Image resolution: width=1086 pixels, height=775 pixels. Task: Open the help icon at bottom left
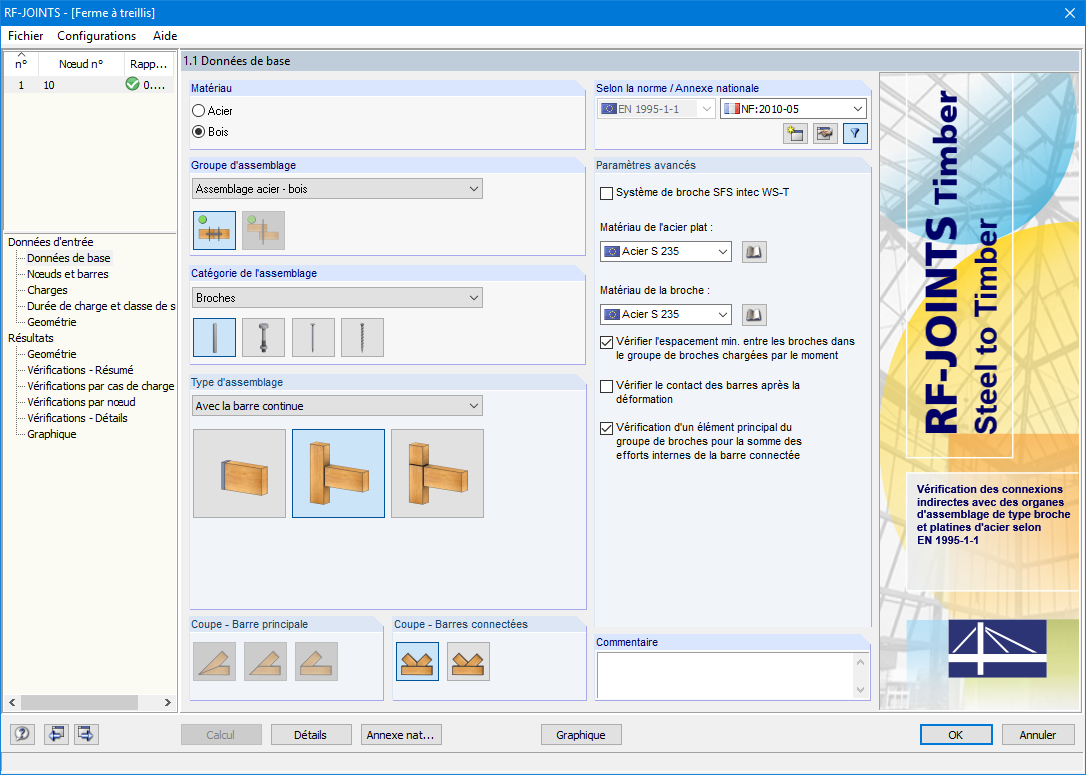coord(22,734)
